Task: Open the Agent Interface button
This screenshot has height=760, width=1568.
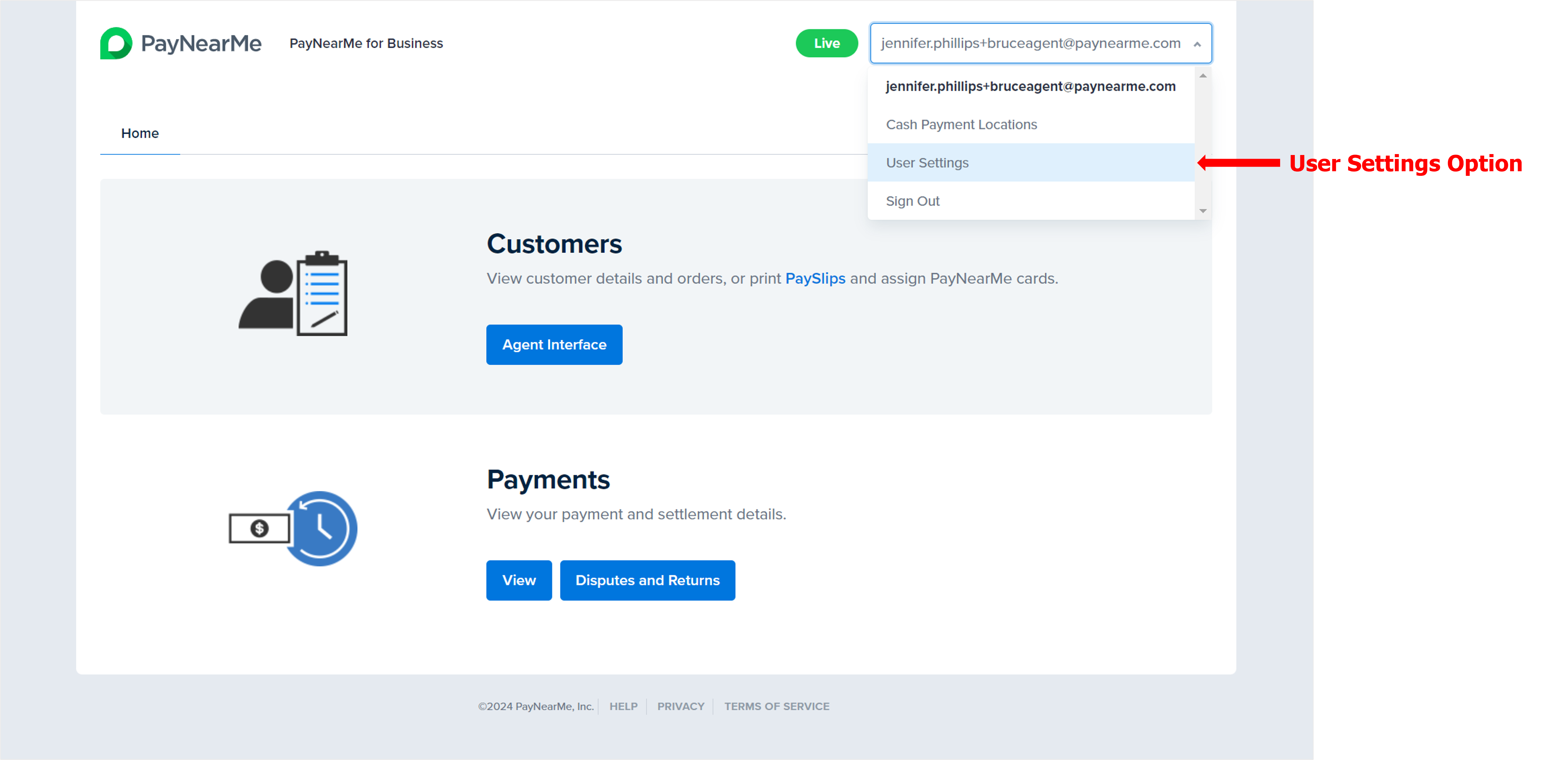Action: pos(554,345)
